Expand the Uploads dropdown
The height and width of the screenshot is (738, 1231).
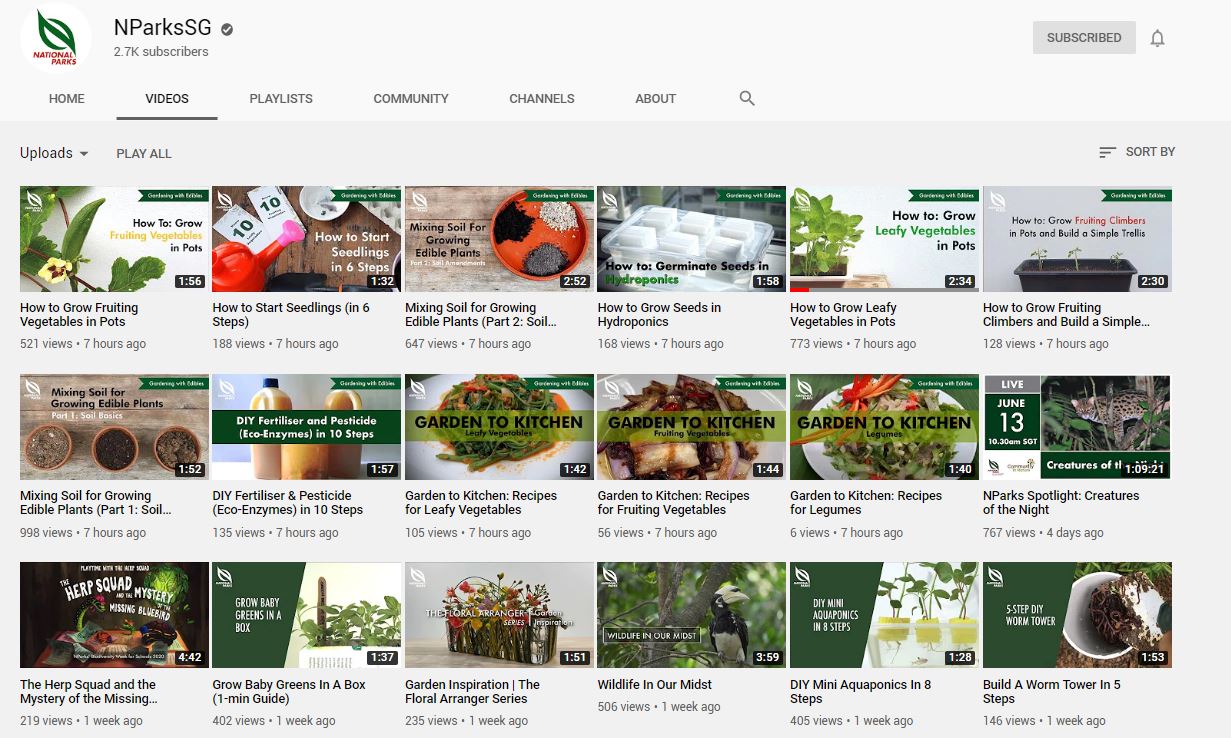(x=54, y=153)
